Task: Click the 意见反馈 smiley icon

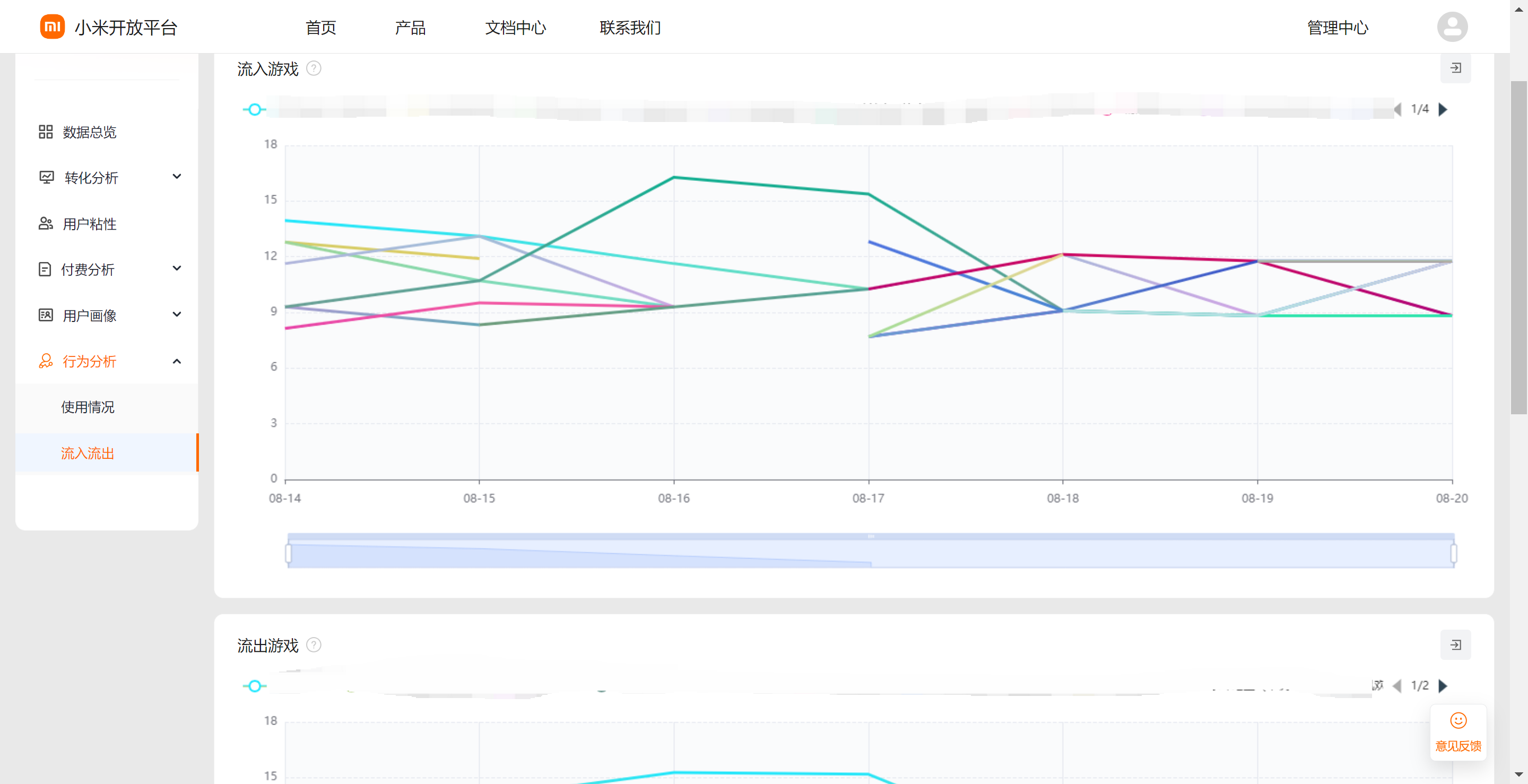Action: pyautogui.click(x=1458, y=720)
